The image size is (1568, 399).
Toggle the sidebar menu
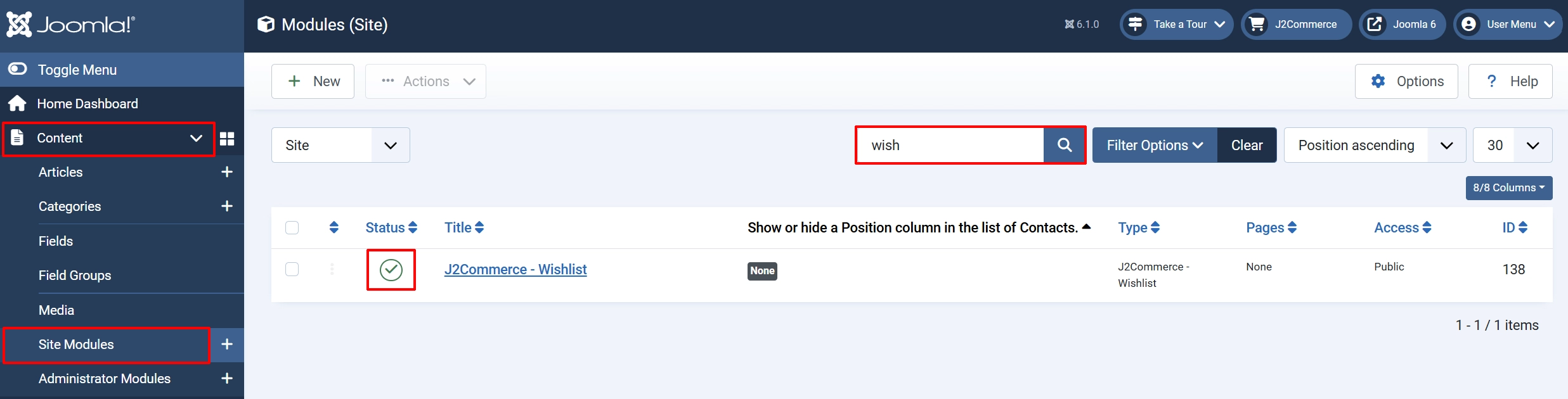pos(122,70)
